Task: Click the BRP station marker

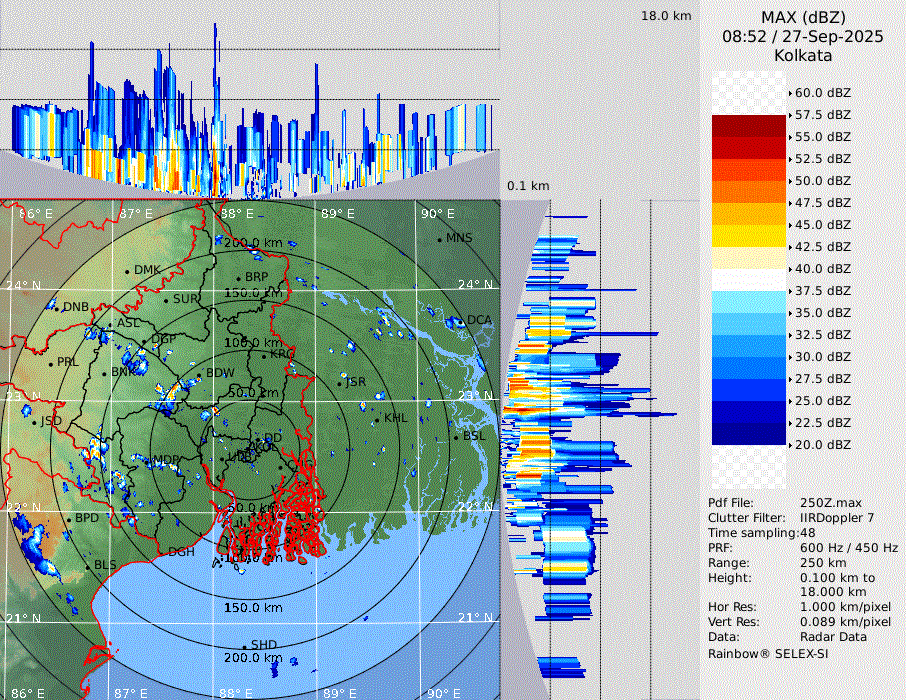Action: click(239, 278)
